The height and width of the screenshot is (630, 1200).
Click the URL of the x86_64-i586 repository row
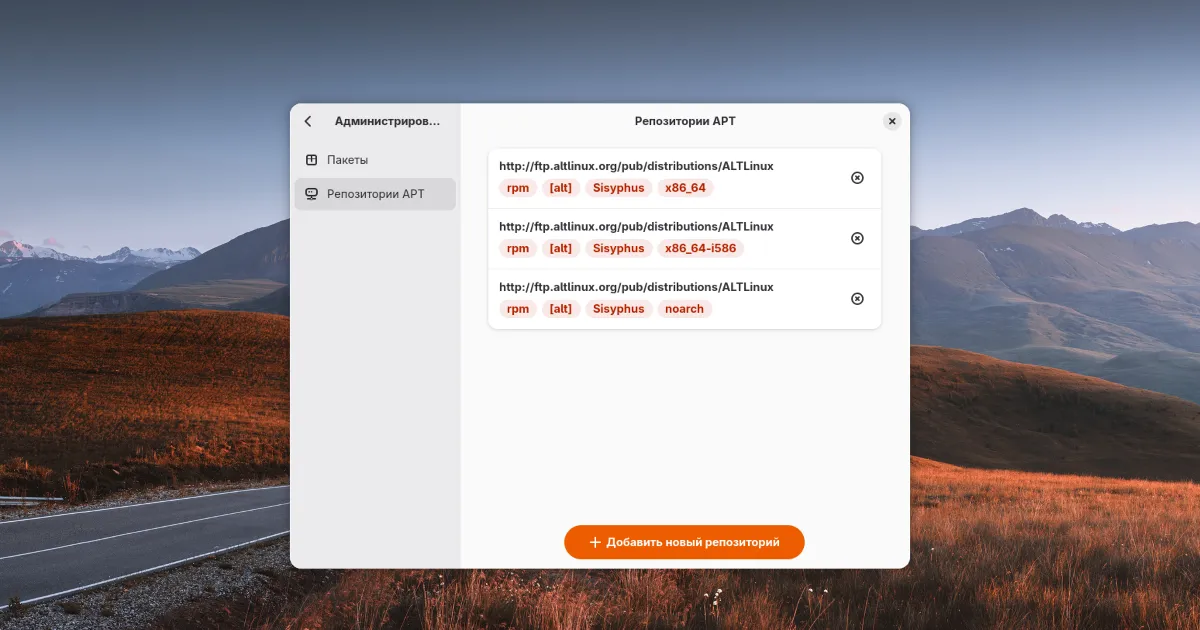636,227
